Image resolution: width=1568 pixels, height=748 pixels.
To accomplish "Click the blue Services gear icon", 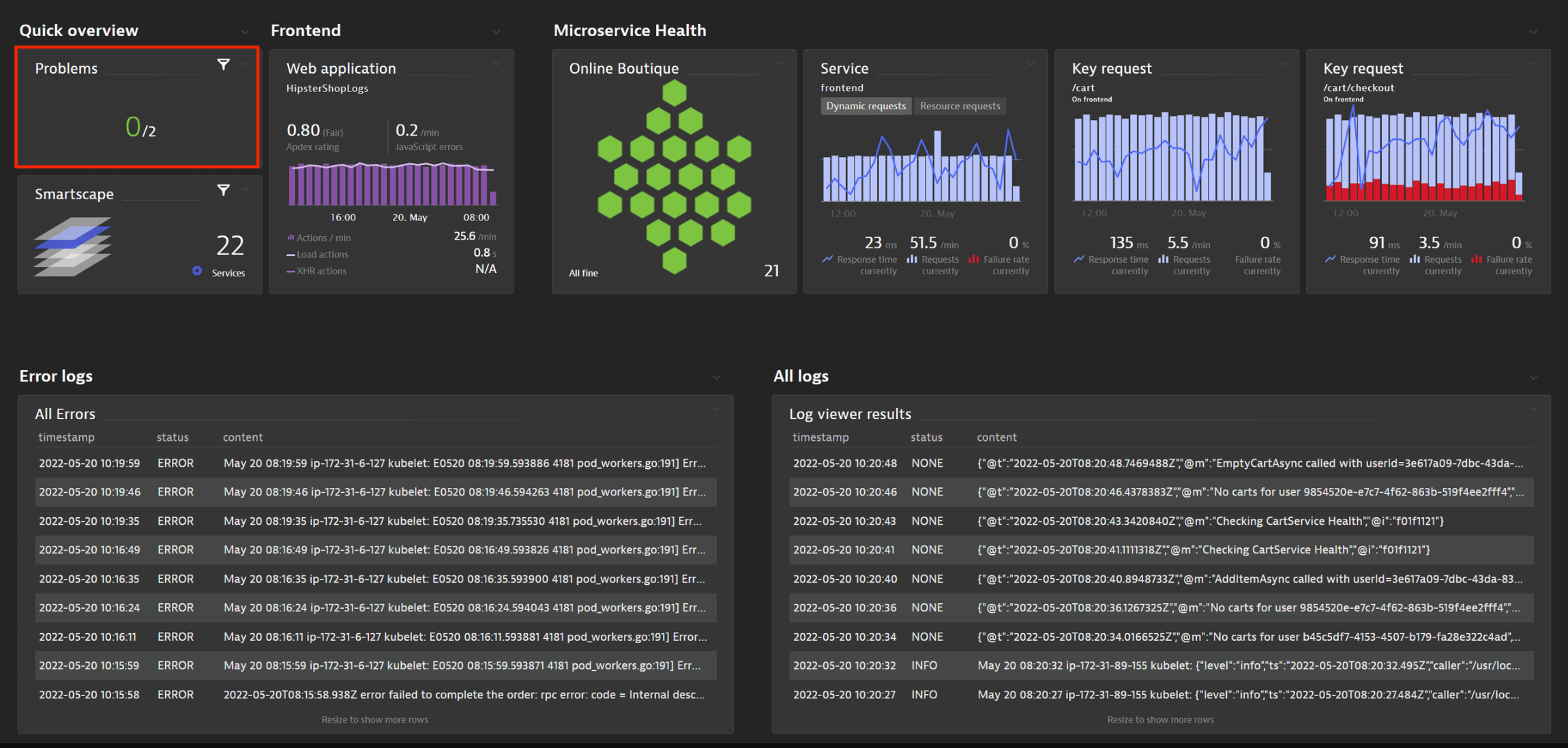I will (x=197, y=271).
